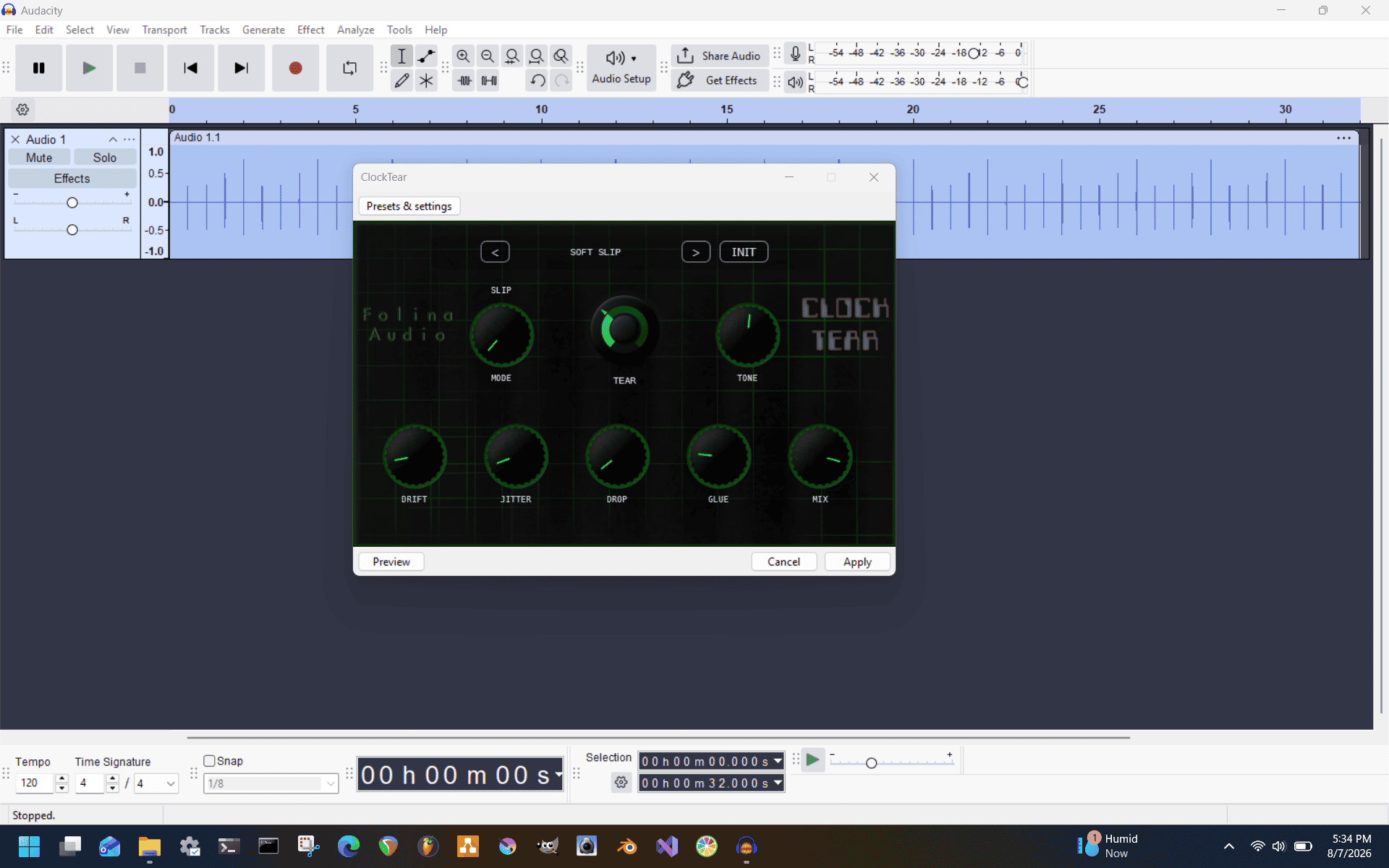Open File Explorer from taskbar
Viewport: 1389px width, 868px height.
(150, 846)
